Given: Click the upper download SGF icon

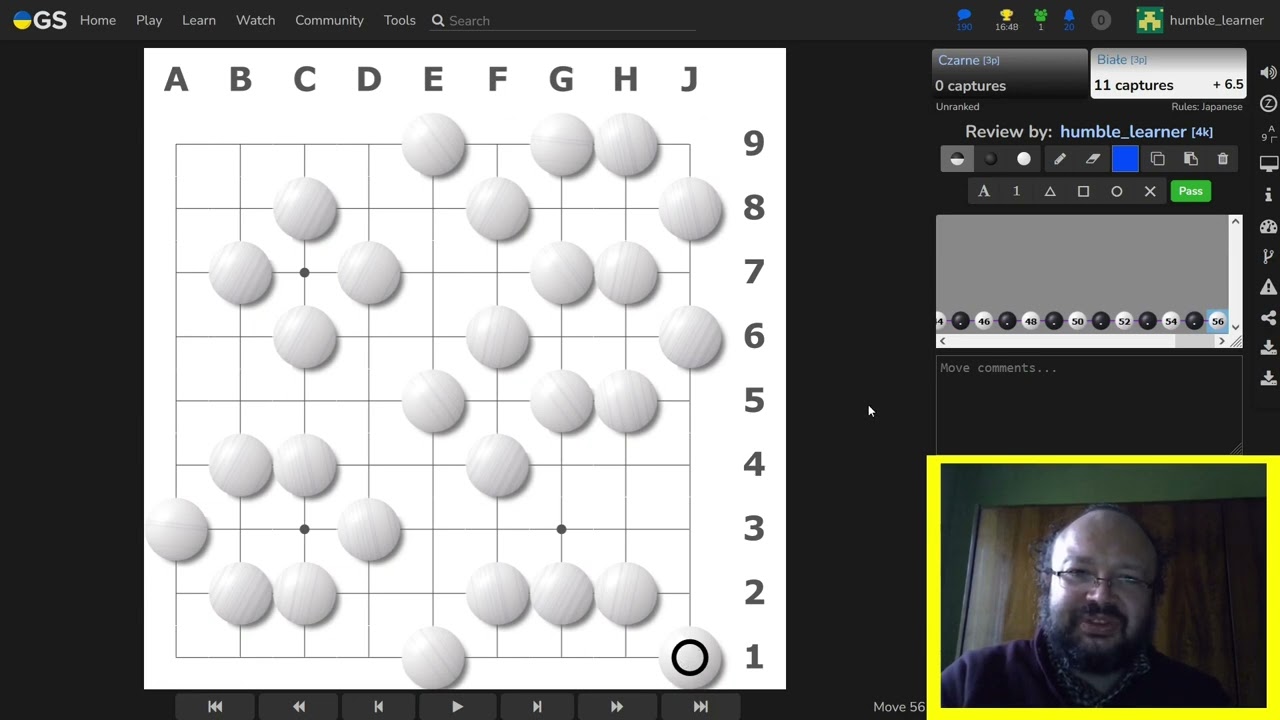Looking at the screenshot, I should pyautogui.click(x=1268, y=348).
